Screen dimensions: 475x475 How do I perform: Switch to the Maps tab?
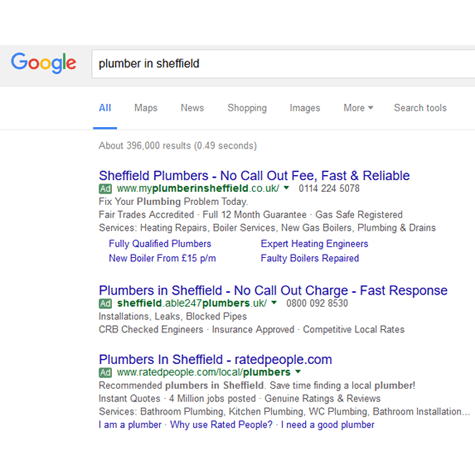point(146,108)
